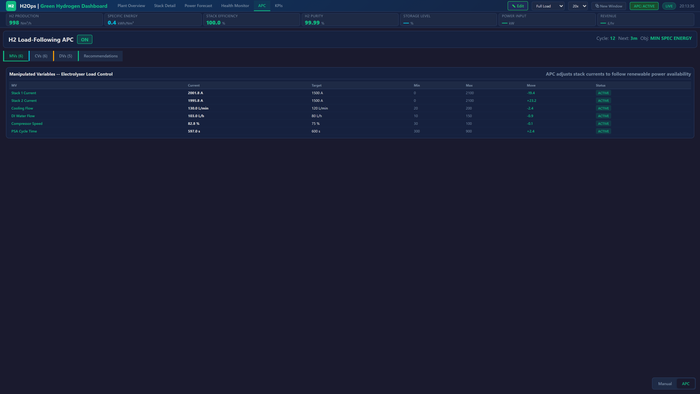The image size is (700, 394).
Task: Switch to the KPIs tab
Action: coord(279,6)
